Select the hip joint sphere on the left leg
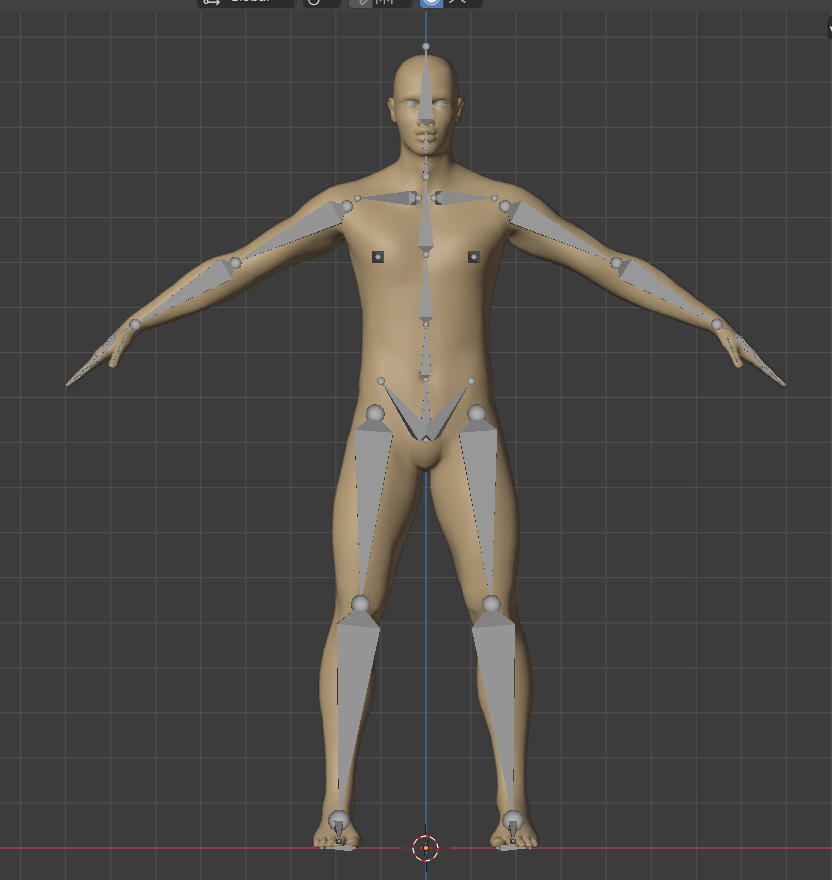832x880 pixels. pyautogui.click(x=375, y=414)
